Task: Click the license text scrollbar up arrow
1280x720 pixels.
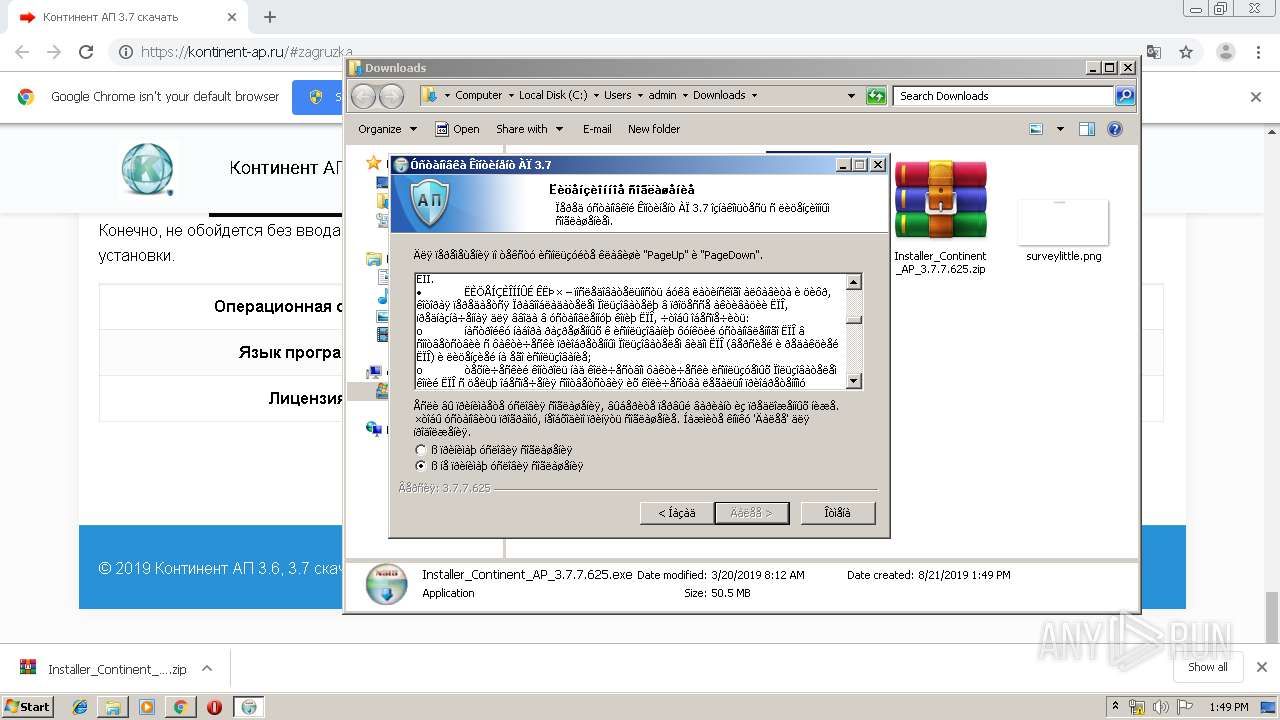Action: [x=853, y=282]
